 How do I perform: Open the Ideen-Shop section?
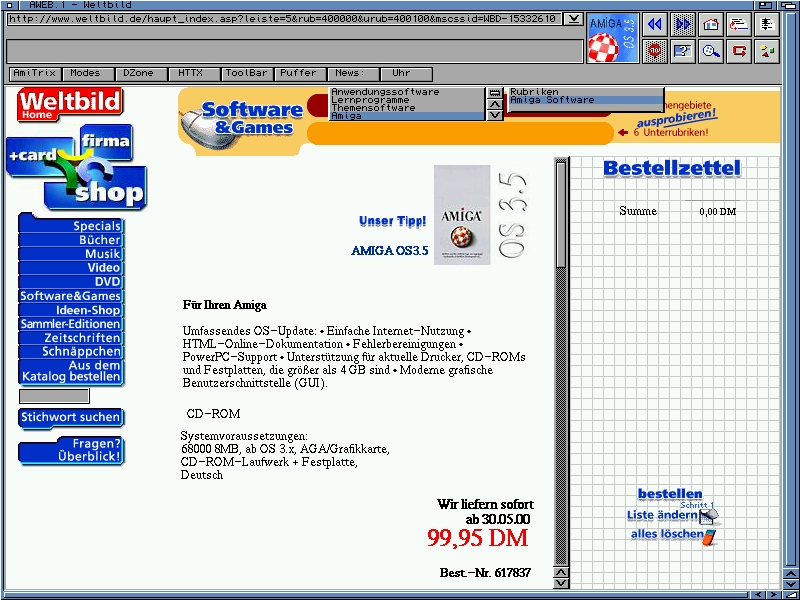click(x=71, y=310)
